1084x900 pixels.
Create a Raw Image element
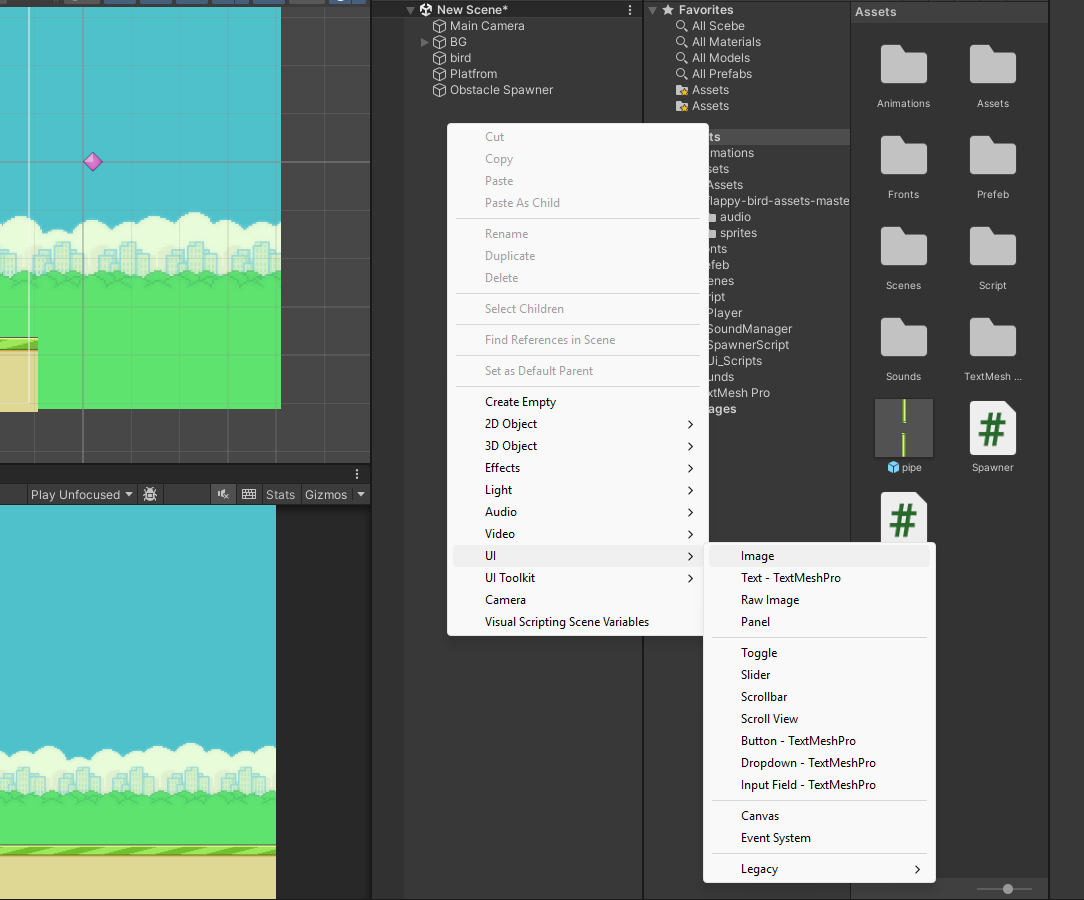coord(819,600)
